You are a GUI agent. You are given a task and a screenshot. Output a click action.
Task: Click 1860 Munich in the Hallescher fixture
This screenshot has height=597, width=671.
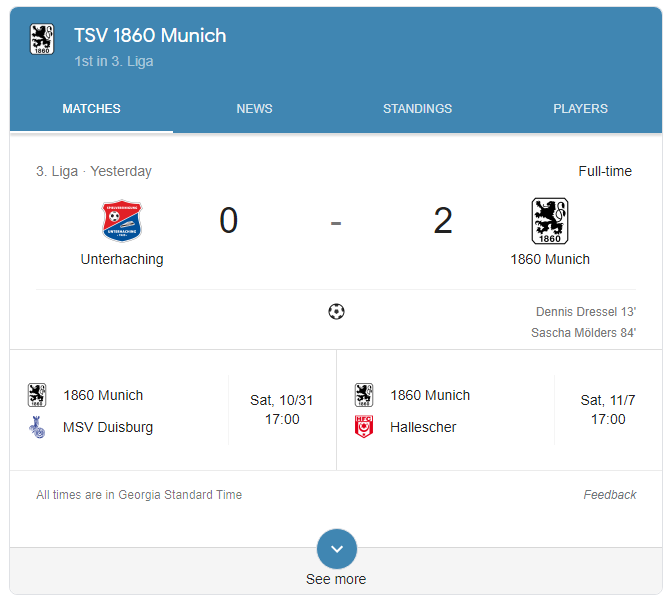pos(430,395)
